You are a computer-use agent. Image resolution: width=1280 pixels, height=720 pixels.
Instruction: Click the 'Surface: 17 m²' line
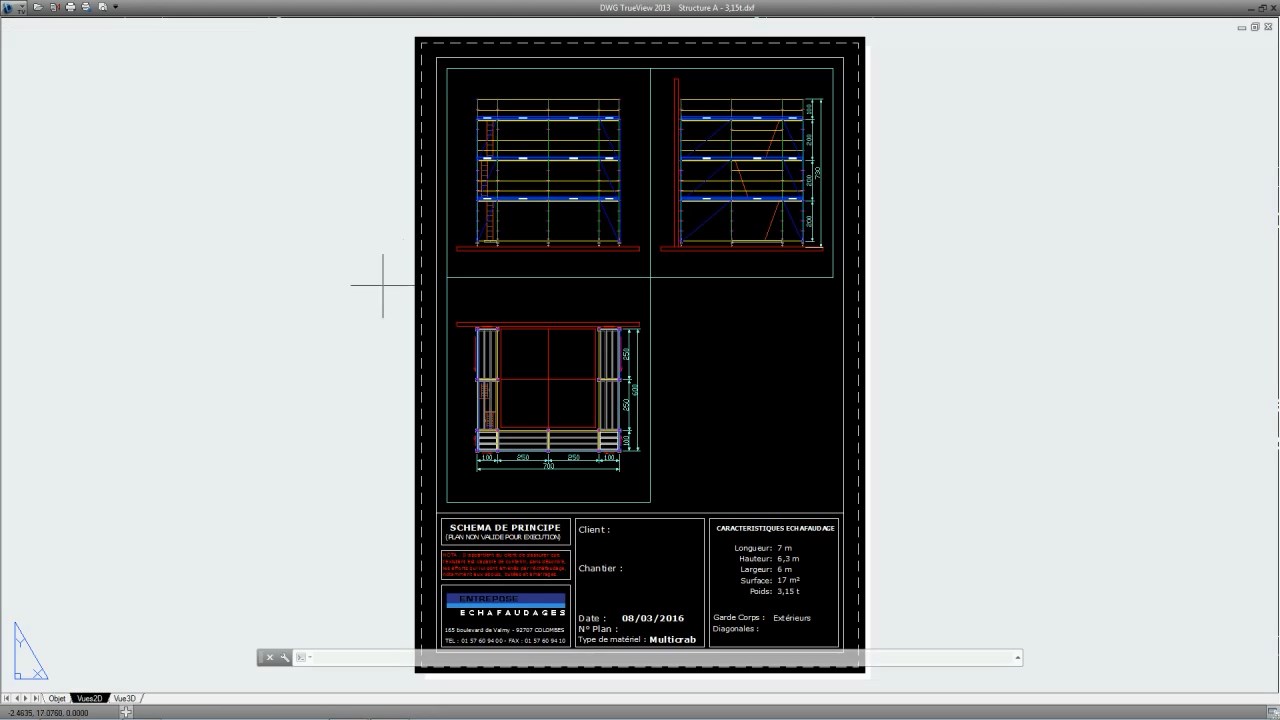tap(770, 580)
